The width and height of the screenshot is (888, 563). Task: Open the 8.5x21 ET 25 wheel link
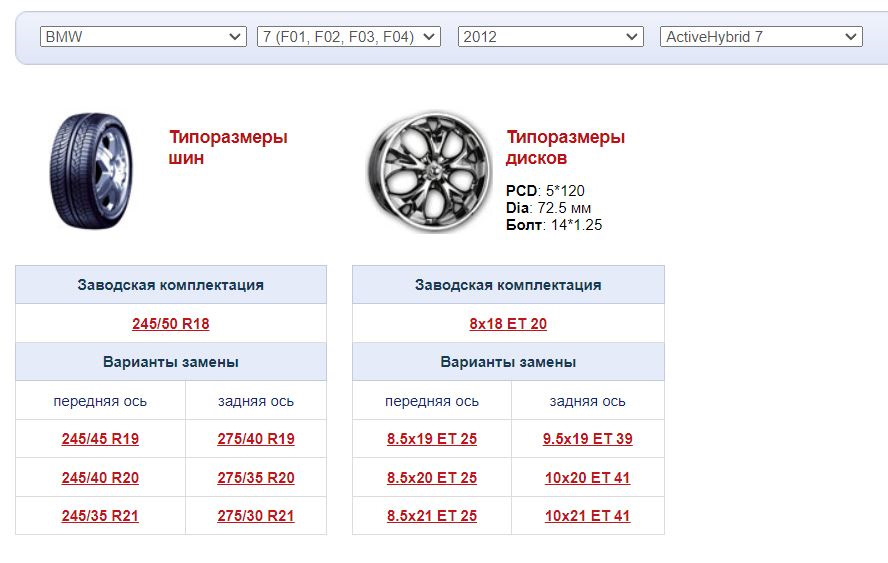tap(432, 517)
